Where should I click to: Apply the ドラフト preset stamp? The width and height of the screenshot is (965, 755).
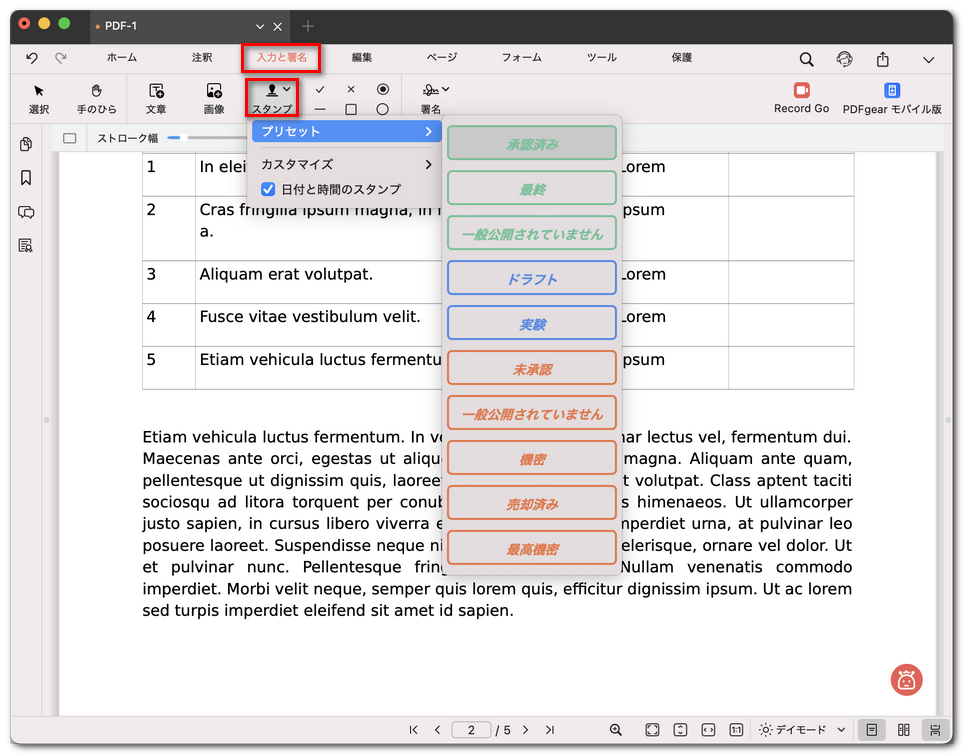(x=531, y=279)
